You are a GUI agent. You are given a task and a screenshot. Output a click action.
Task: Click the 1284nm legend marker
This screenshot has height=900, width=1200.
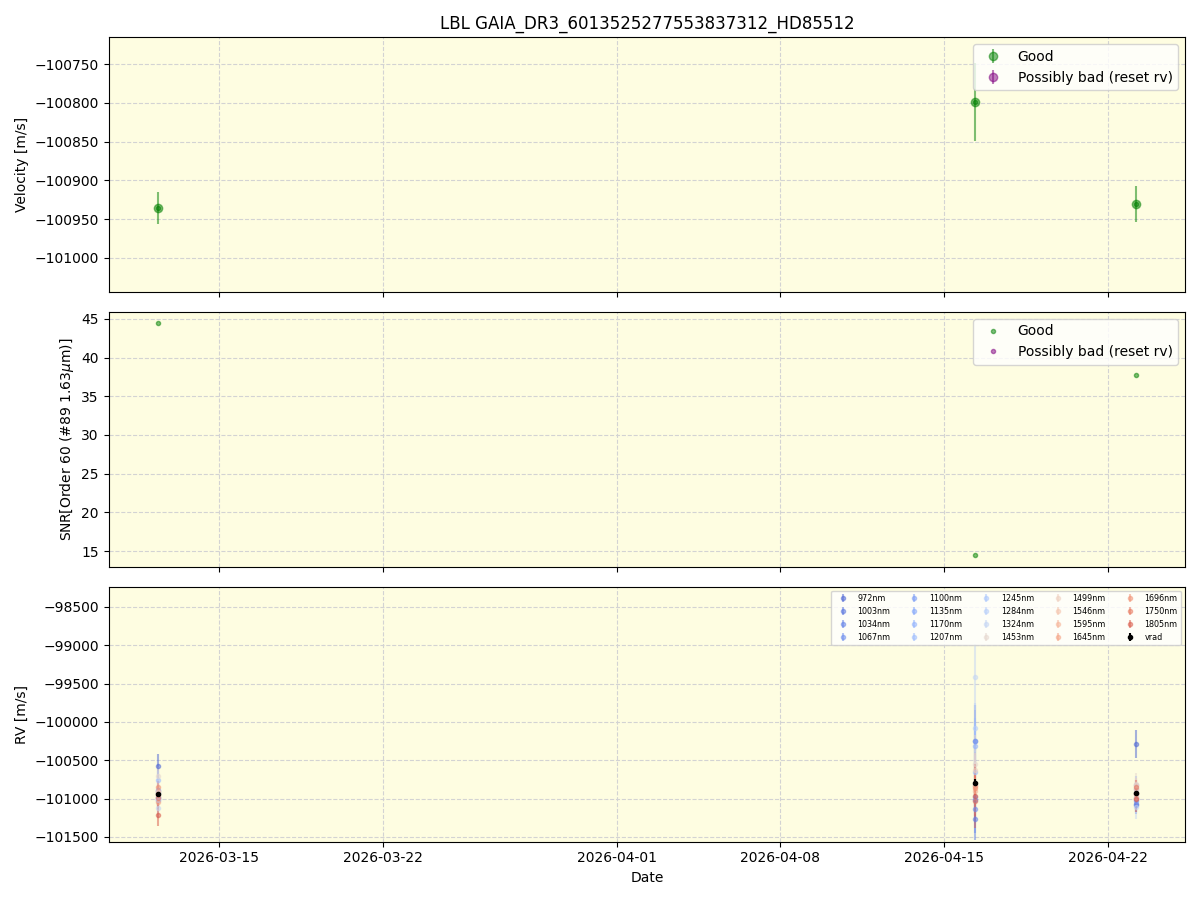point(986,611)
